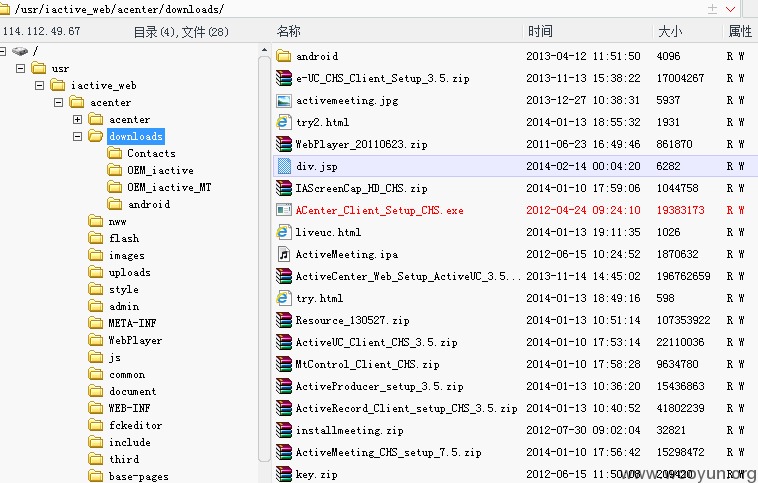Image resolution: width=758 pixels, height=483 pixels.
Task: Click the folder tree scroll-up arrow
Action: tap(264, 50)
